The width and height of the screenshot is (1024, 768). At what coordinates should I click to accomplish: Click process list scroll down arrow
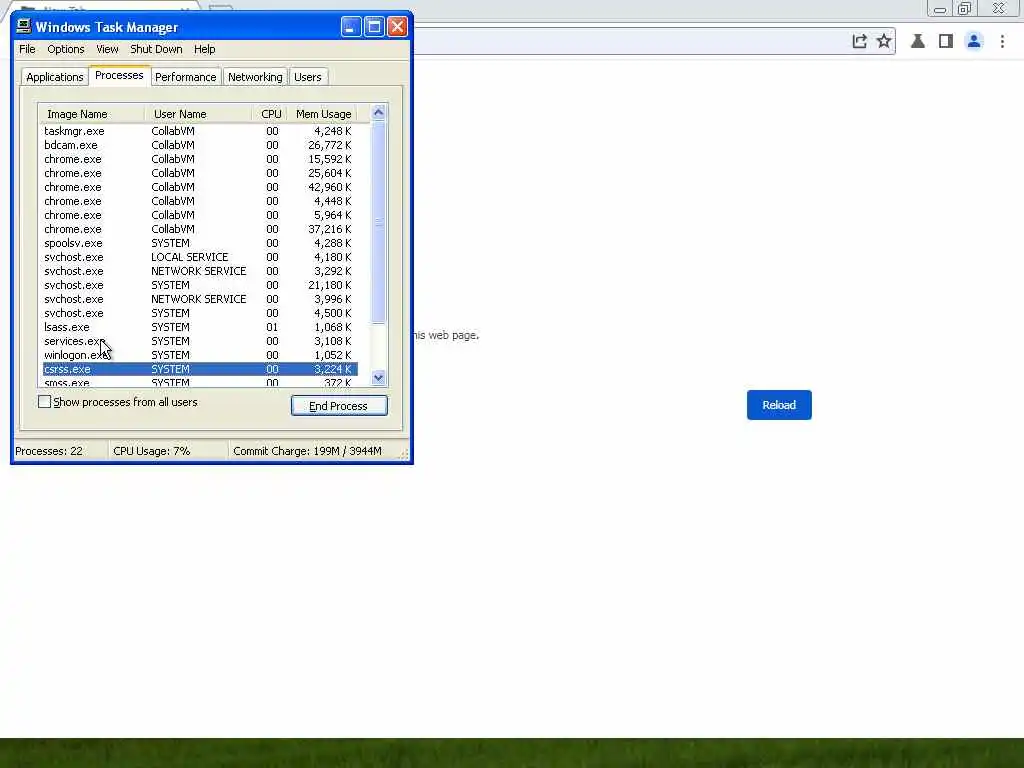(x=378, y=377)
